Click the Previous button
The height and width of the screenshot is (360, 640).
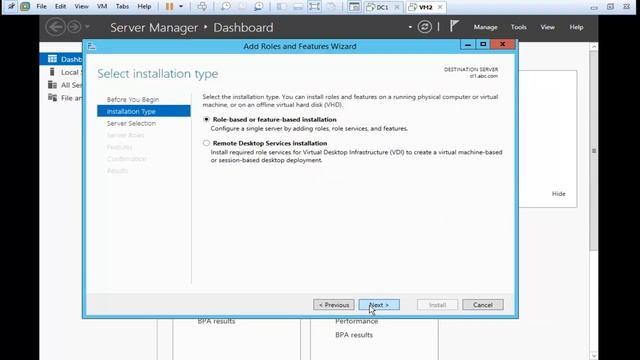[334, 305]
